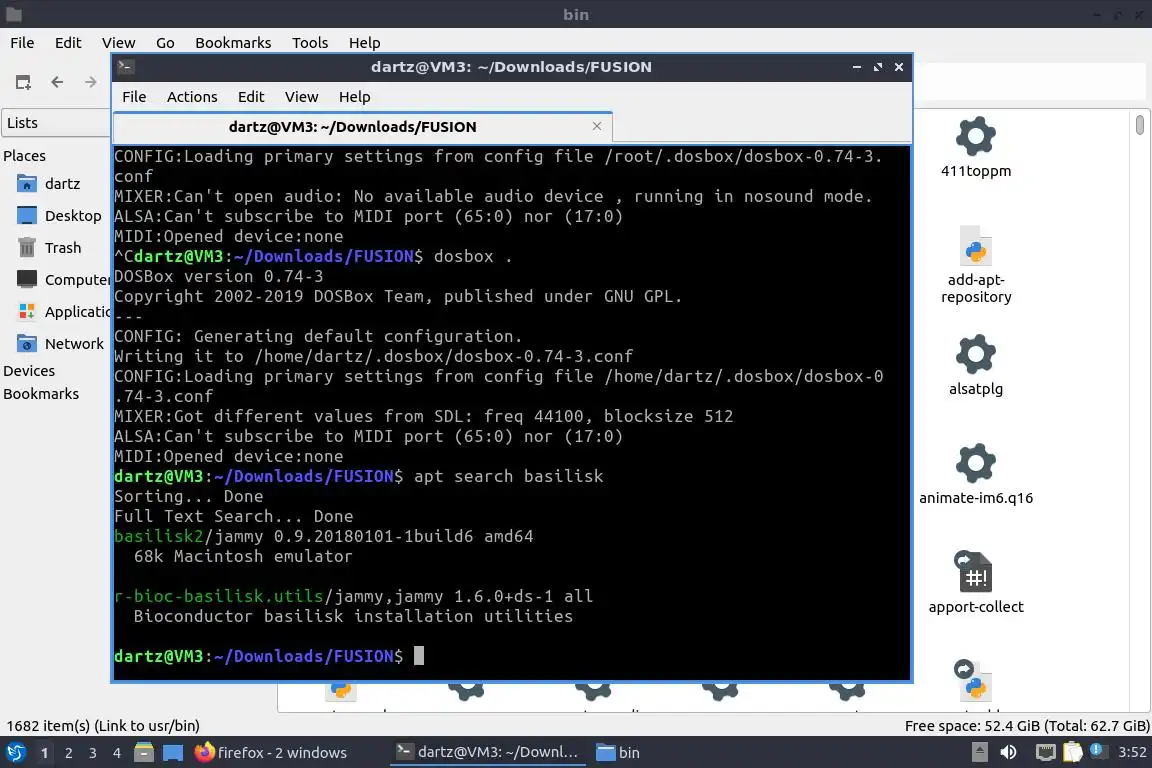Open dartz home folder in Places

point(62,184)
